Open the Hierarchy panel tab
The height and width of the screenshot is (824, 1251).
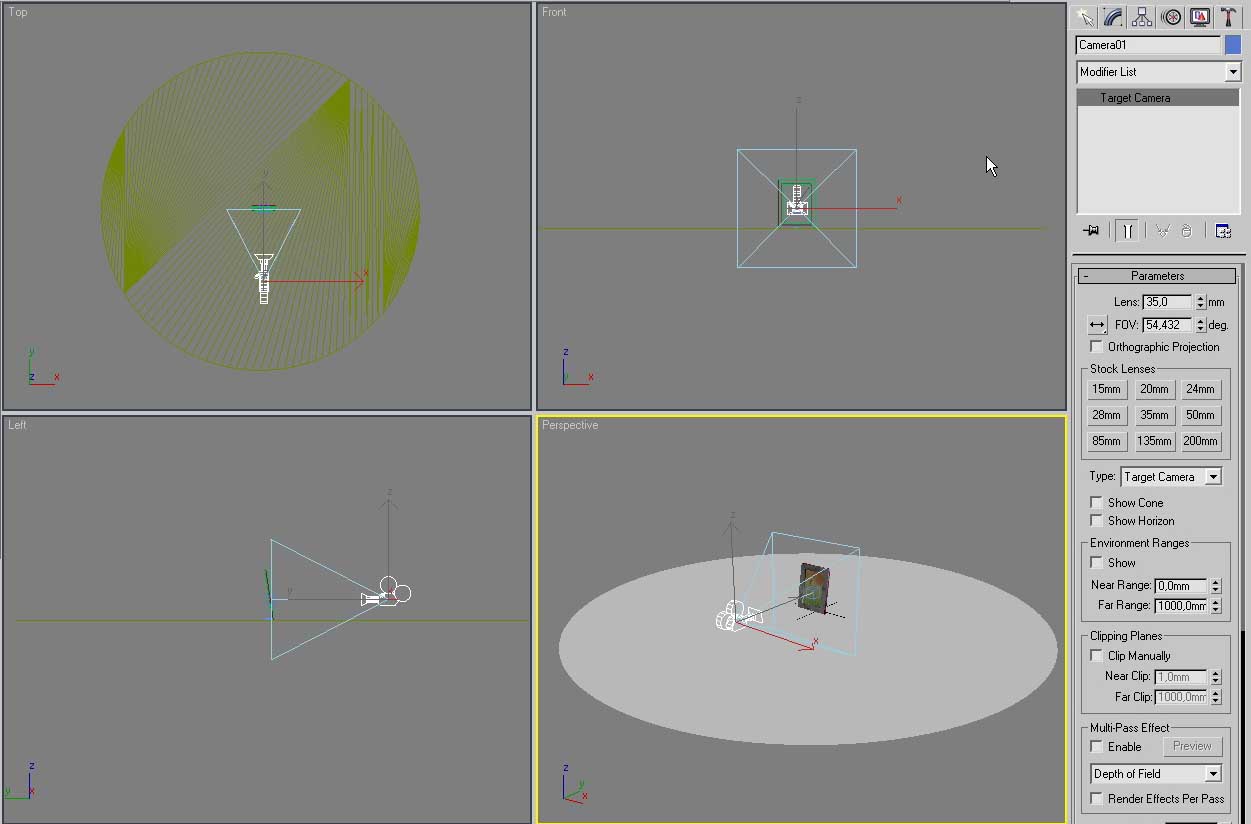pyautogui.click(x=1142, y=17)
